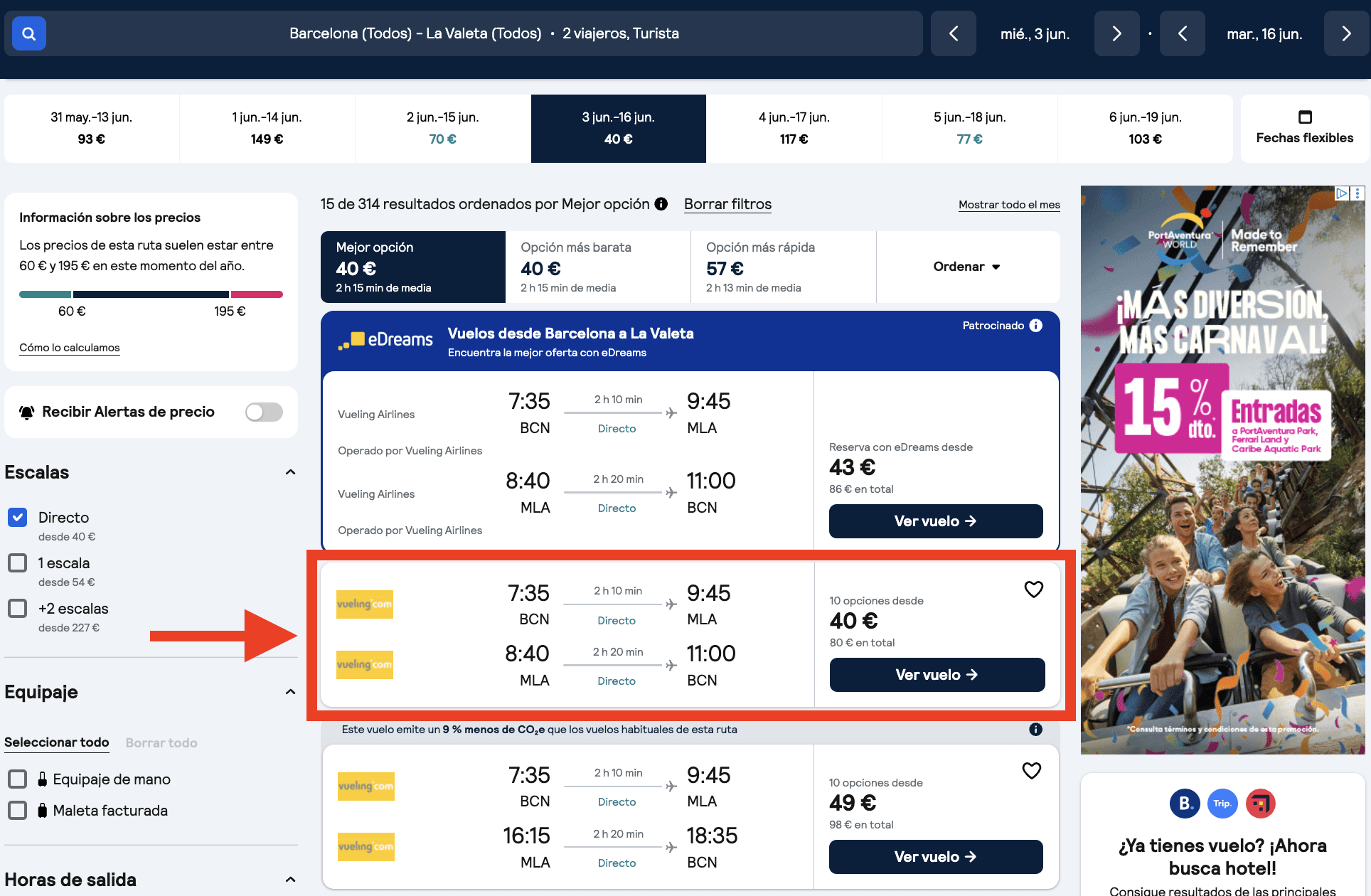Screen dimensions: 1371x896
Task: Click the mié., 3 jun. departure date
Action: click(x=1035, y=34)
